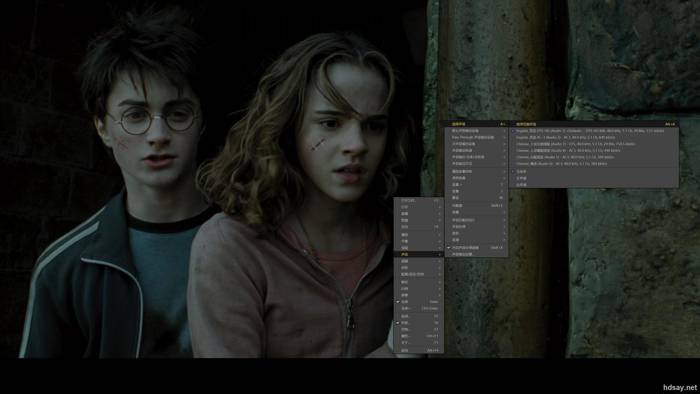Open the hdsay.net watermark link

tap(679, 387)
